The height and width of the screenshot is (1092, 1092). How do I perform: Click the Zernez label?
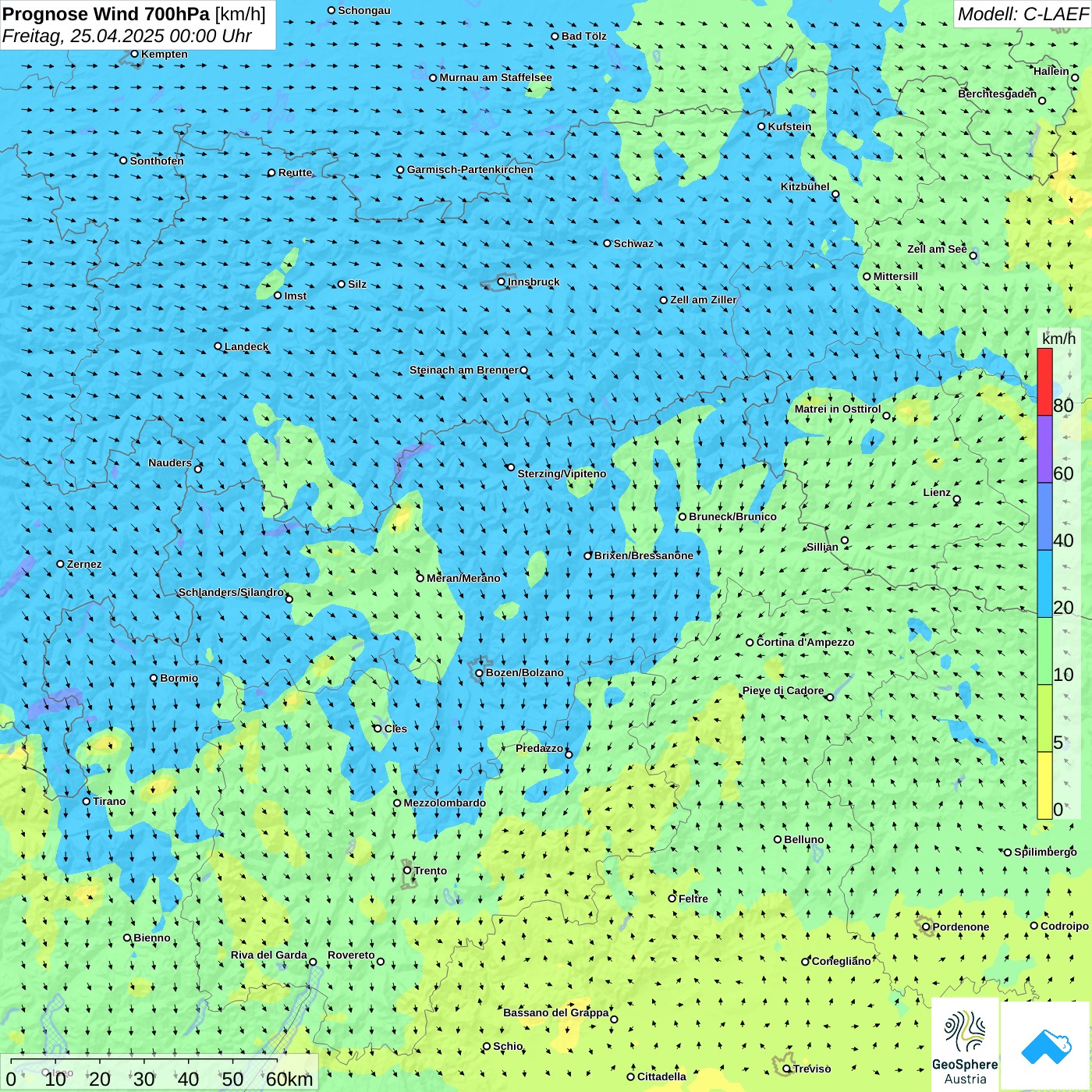tap(84, 564)
